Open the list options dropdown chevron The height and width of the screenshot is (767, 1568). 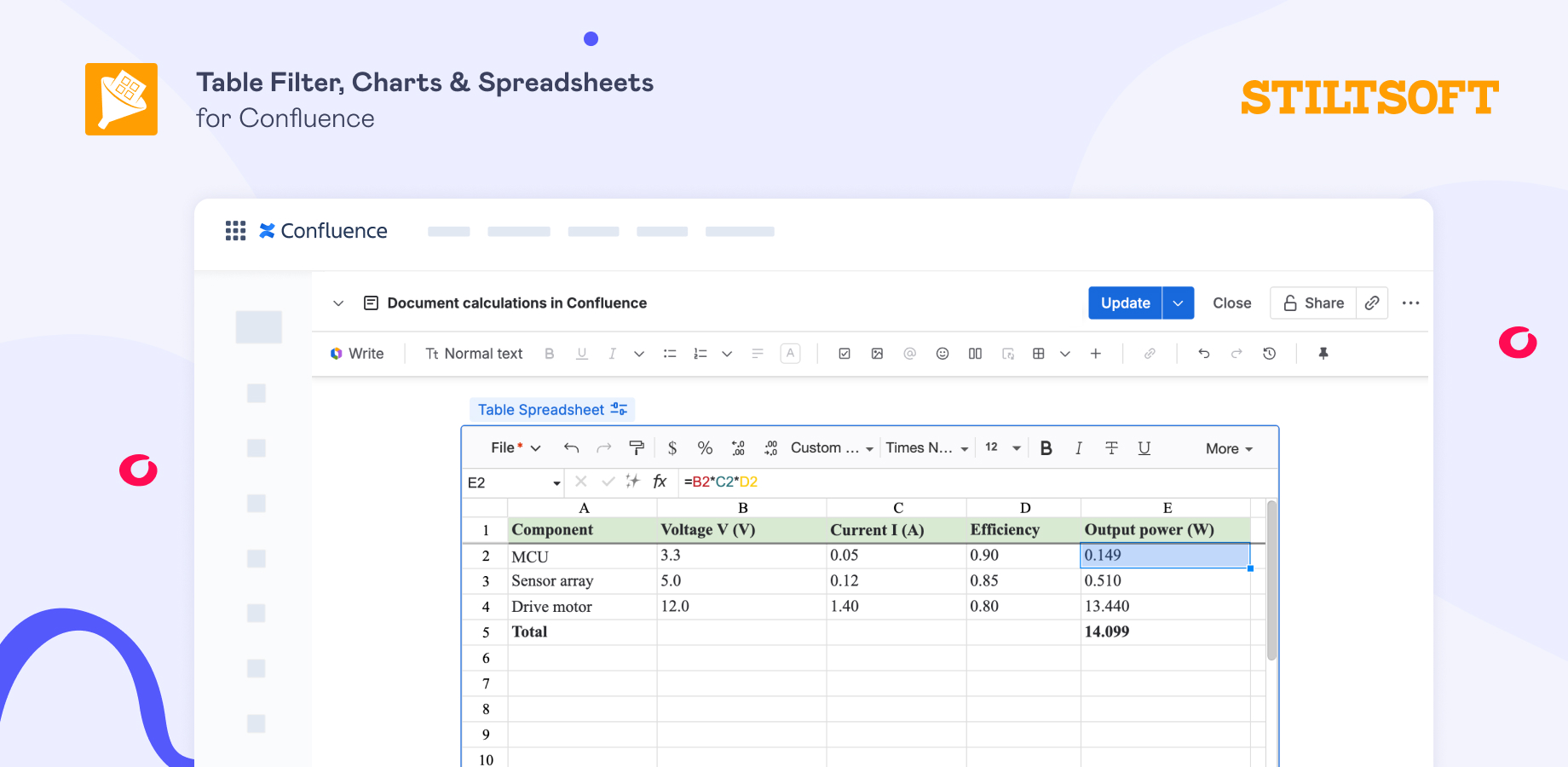coord(727,354)
